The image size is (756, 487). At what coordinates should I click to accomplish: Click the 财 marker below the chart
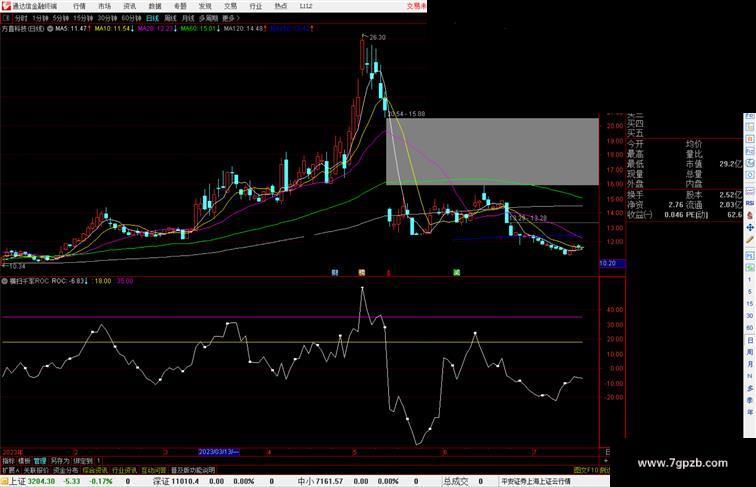pos(335,273)
